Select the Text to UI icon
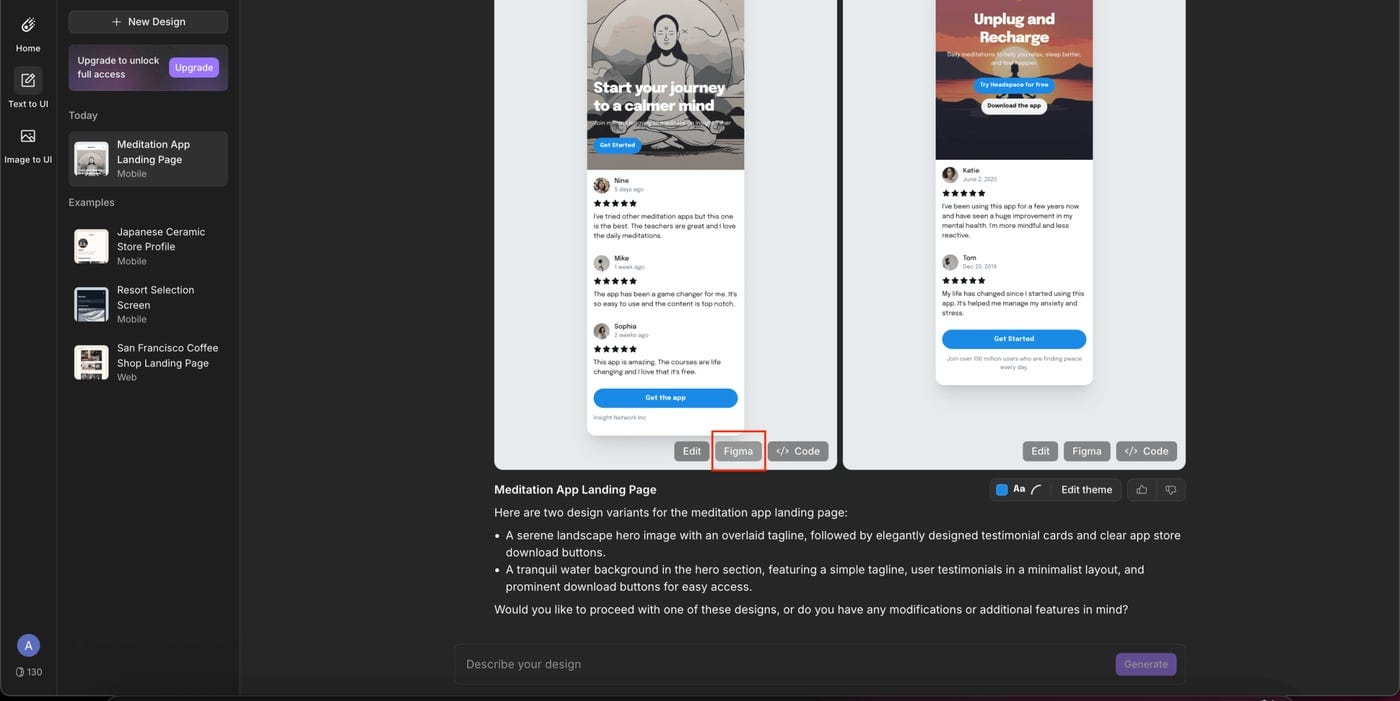This screenshot has height=701, width=1400. click(x=28, y=80)
